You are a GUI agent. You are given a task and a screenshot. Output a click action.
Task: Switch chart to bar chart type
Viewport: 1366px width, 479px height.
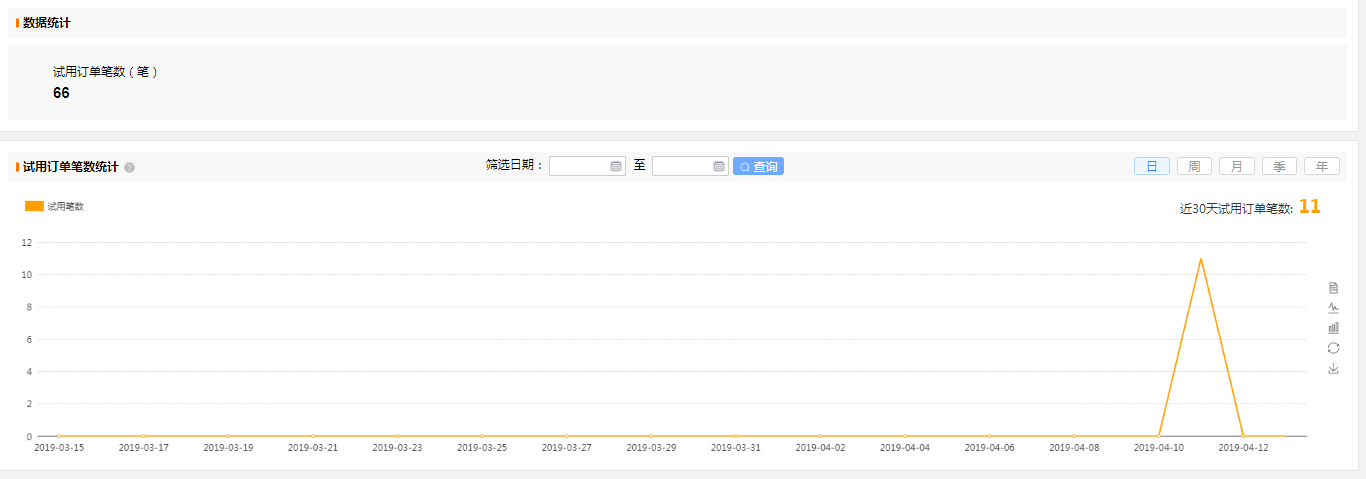(x=1333, y=328)
